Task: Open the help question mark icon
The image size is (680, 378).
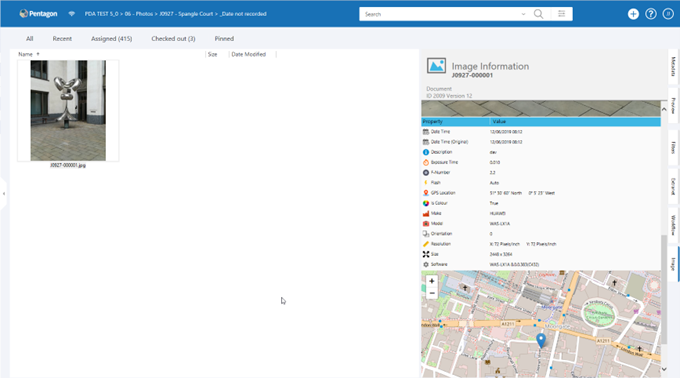Action: pos(651,14)
